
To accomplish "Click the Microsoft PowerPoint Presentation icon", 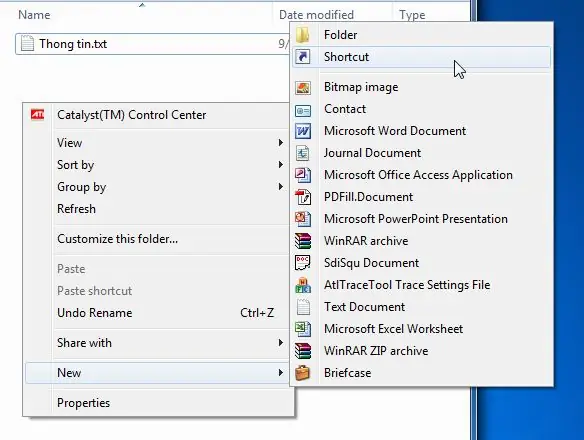I will point(303,219).
